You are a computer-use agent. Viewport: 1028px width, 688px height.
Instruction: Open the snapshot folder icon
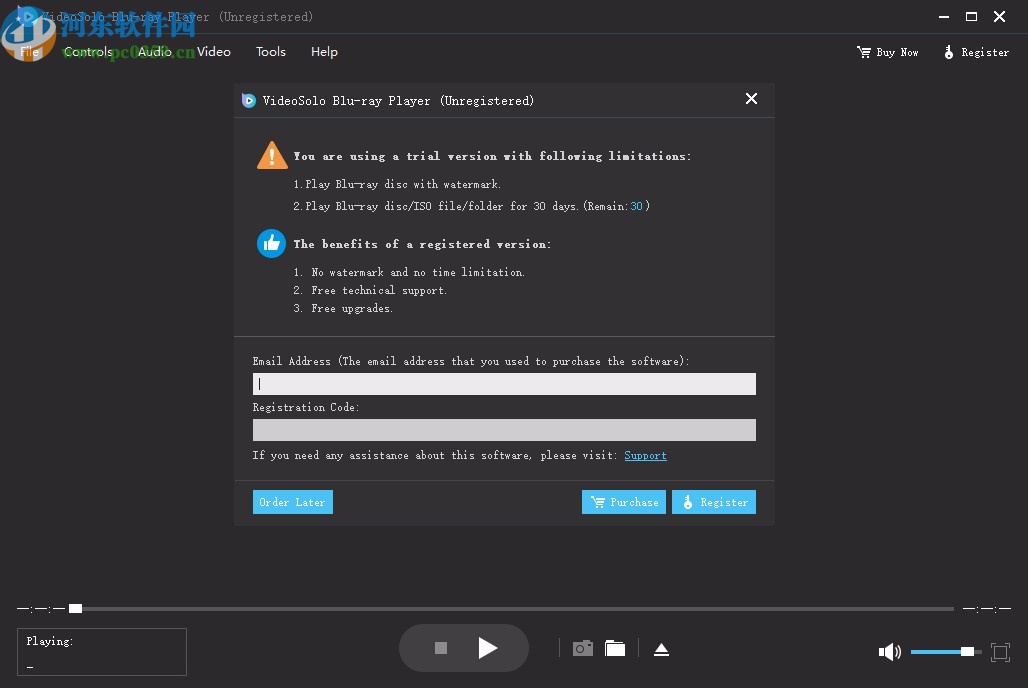pyautogui.click(x=615, y=649)
